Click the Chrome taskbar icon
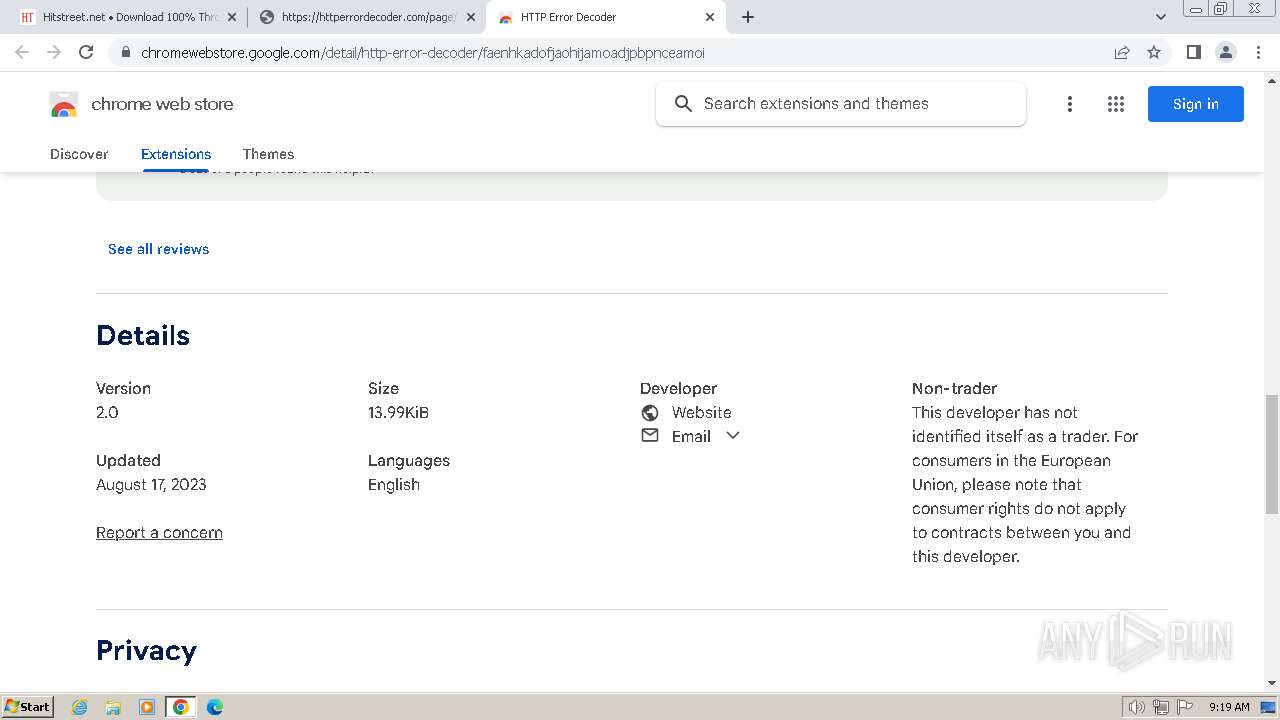The height and width of the screenshot is (720, 1280). 181,707
